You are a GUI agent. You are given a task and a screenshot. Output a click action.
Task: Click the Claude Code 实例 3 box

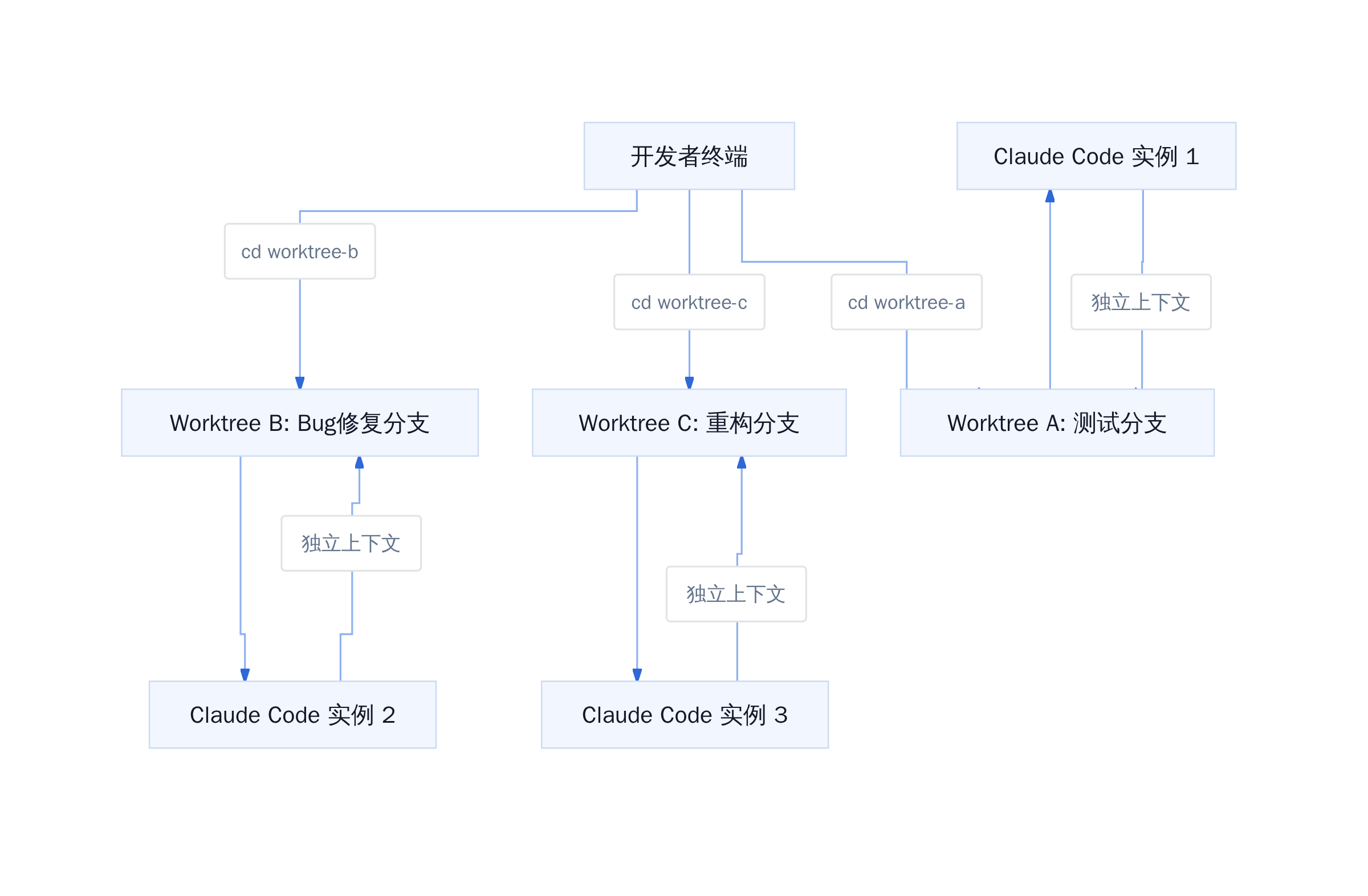685,714
